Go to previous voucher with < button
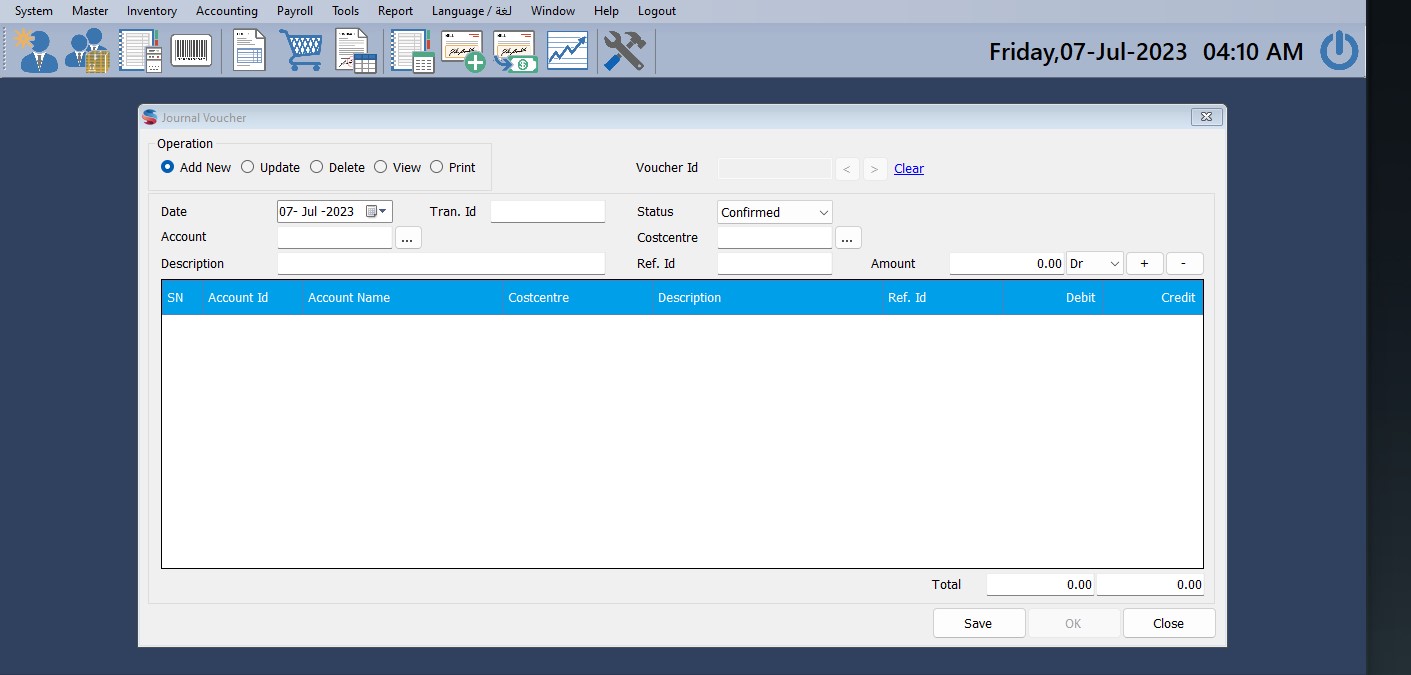The height and width of the screenshot is (675, 1411). [x=847, y=169]
